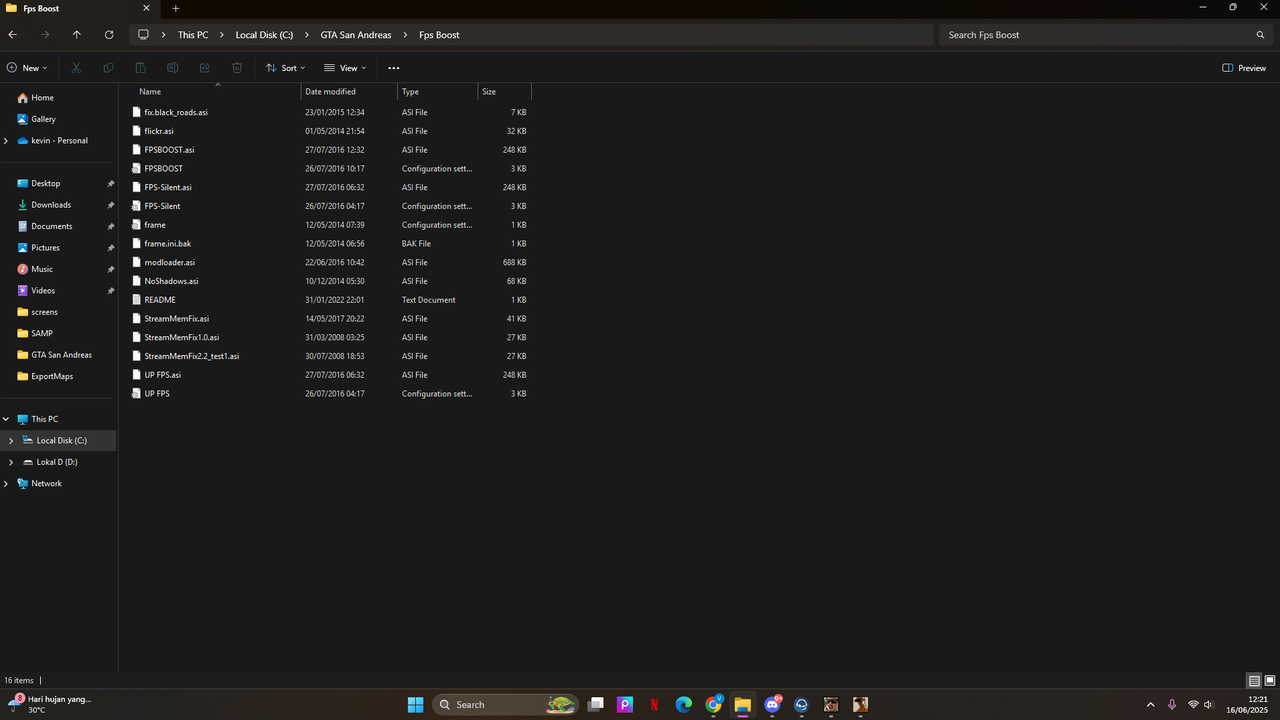Switch to the large thumbnails view toggle

tap(1270, 681)
